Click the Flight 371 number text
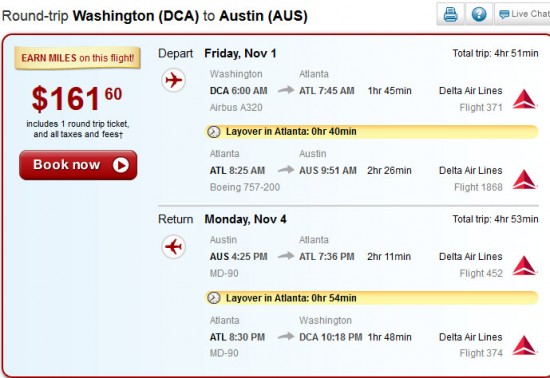The height and width of the screenshot is (378, 550). tap(481, 107)
